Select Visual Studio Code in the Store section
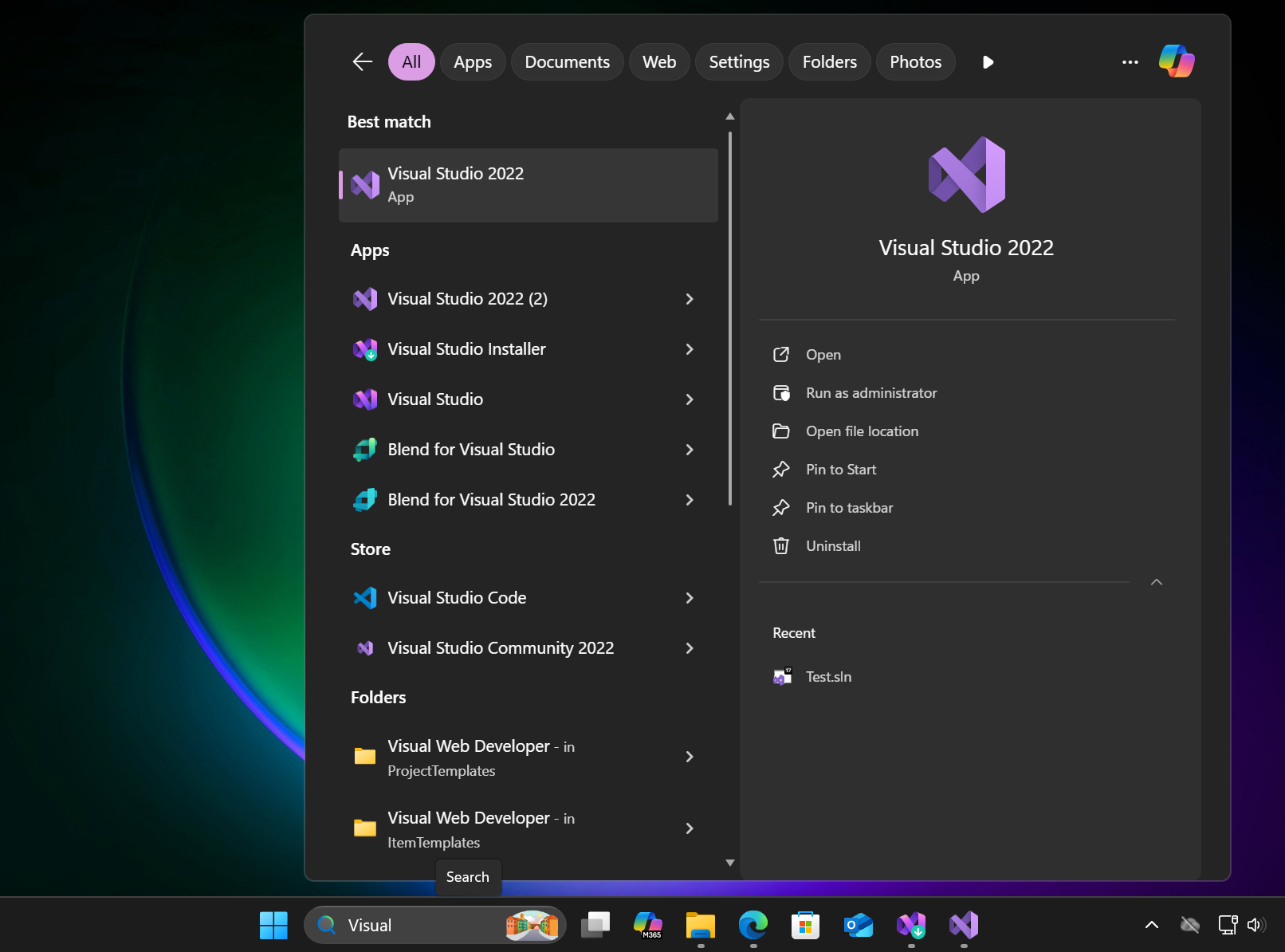 pyautogui.click(x=455, y=597)
